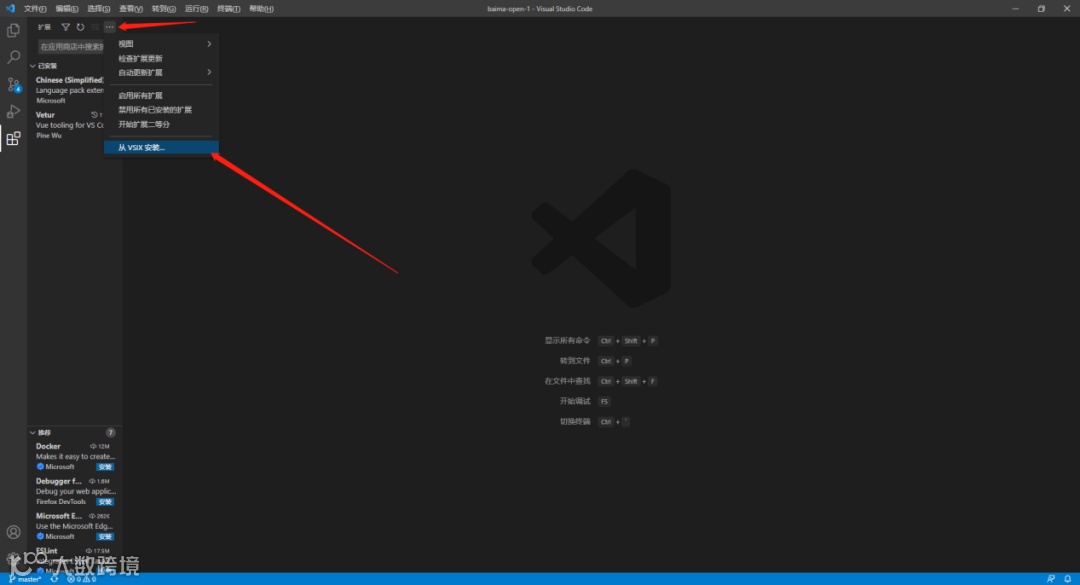1080x585 pixels.
Task: Open the Debugger for Firefox extension entry
Action: pyautogui.click(x=74, y=491)
